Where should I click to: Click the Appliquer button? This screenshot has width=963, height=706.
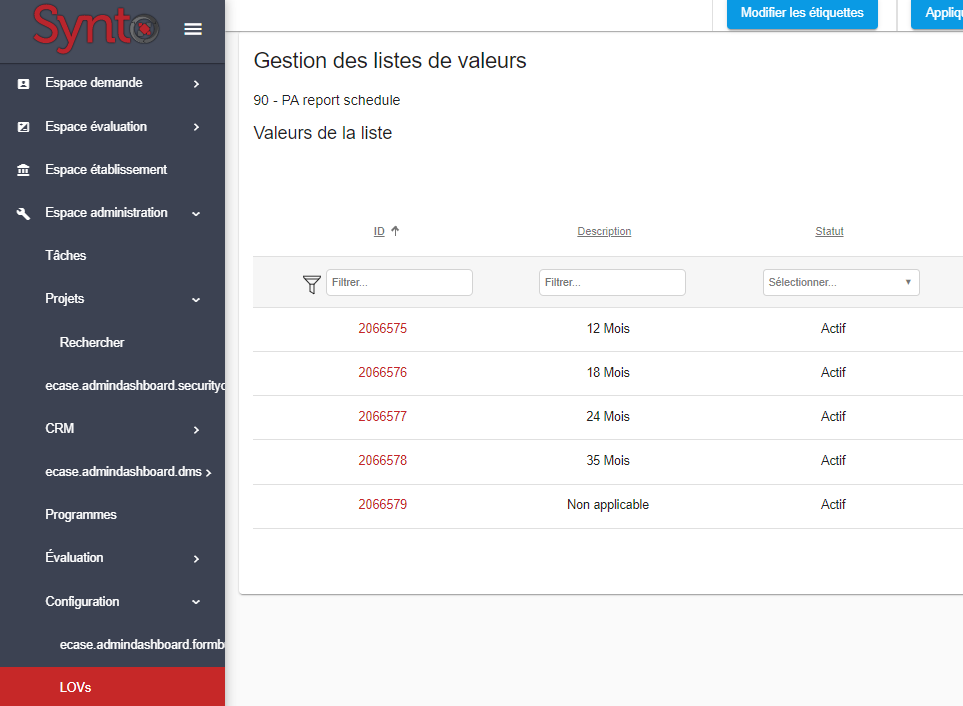(x=937, y=13)
